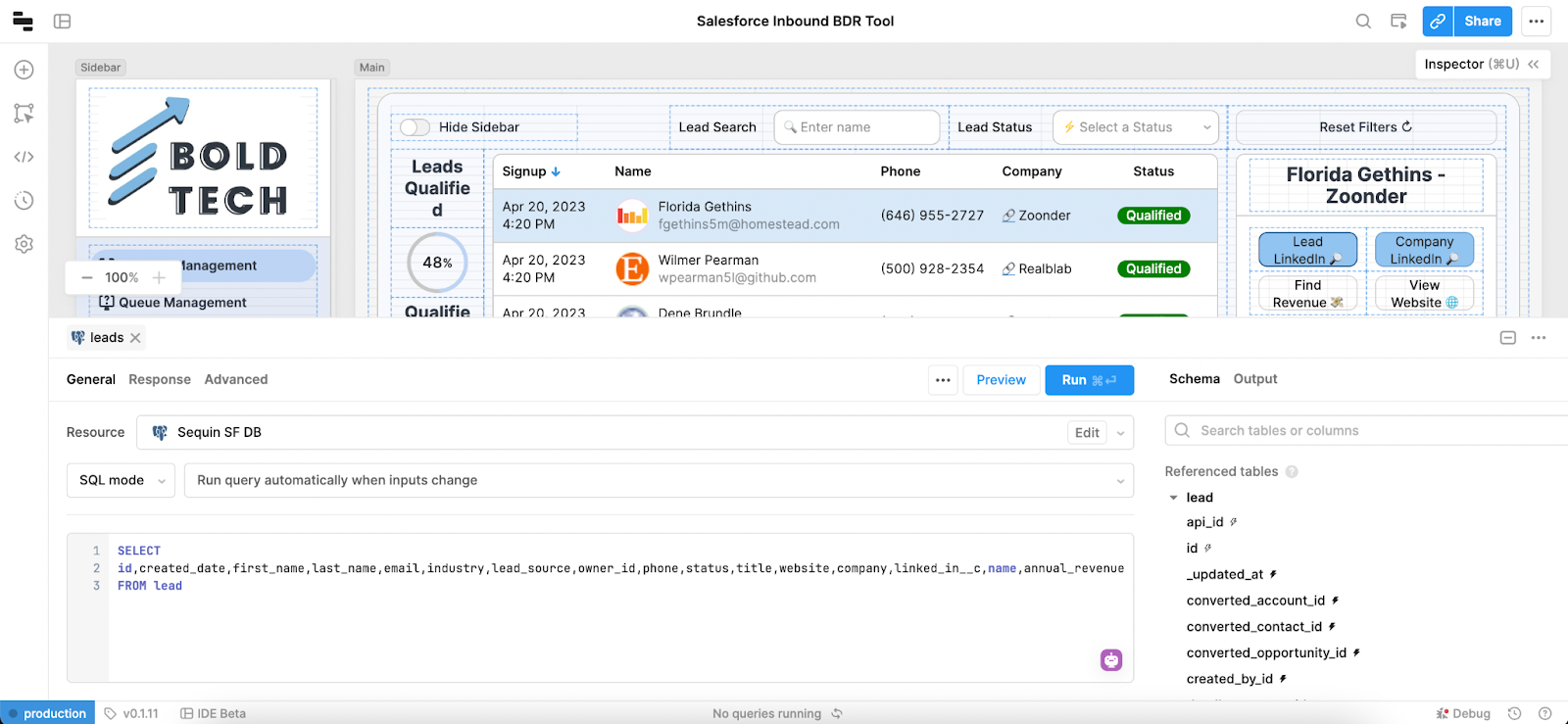Click the Bold Tech logo image
The height and width of the screenshot is (724, 1568).
coord(203,158)
